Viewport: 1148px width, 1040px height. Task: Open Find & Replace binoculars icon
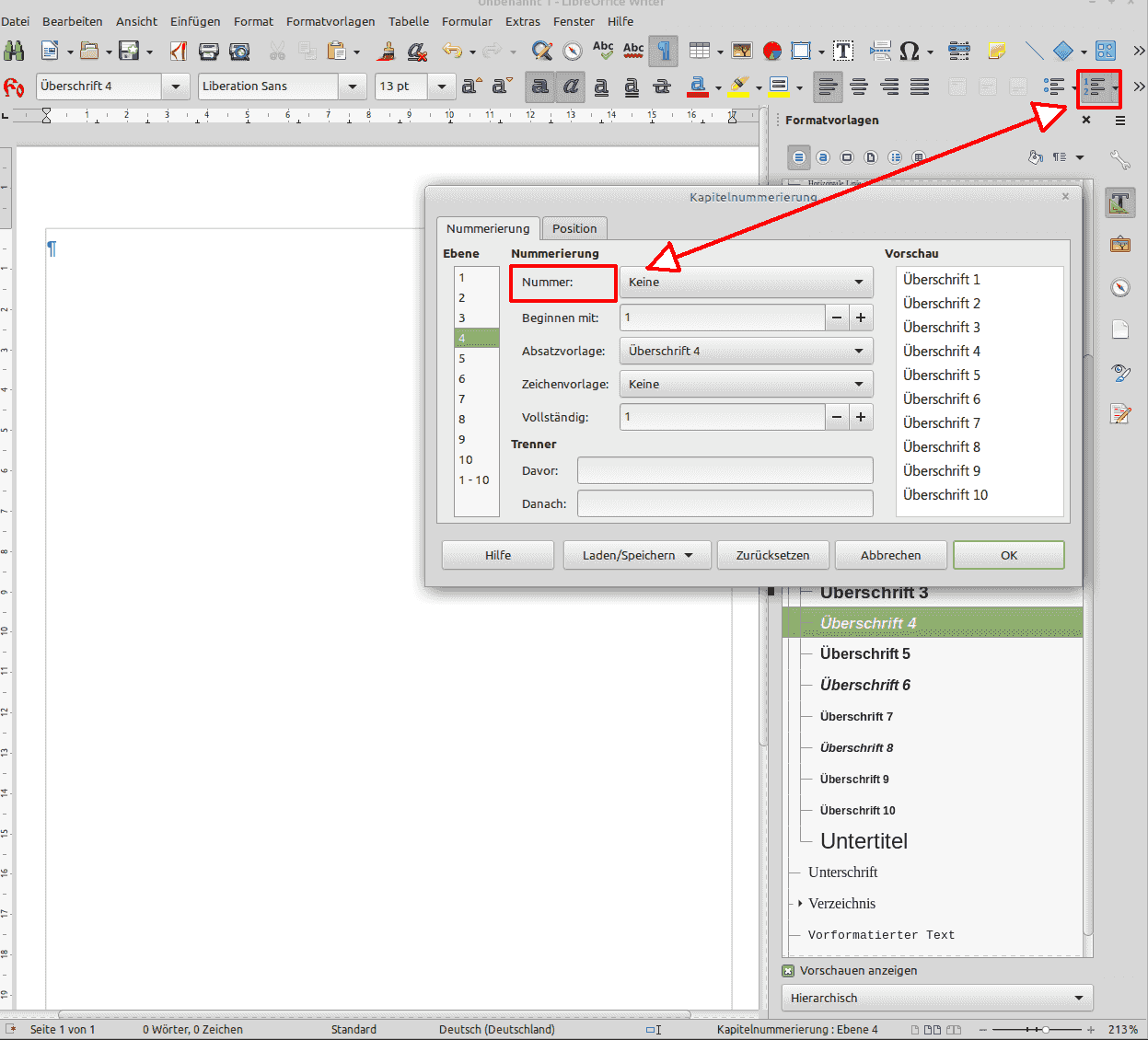pyautogui.click(x=14, y=51)
